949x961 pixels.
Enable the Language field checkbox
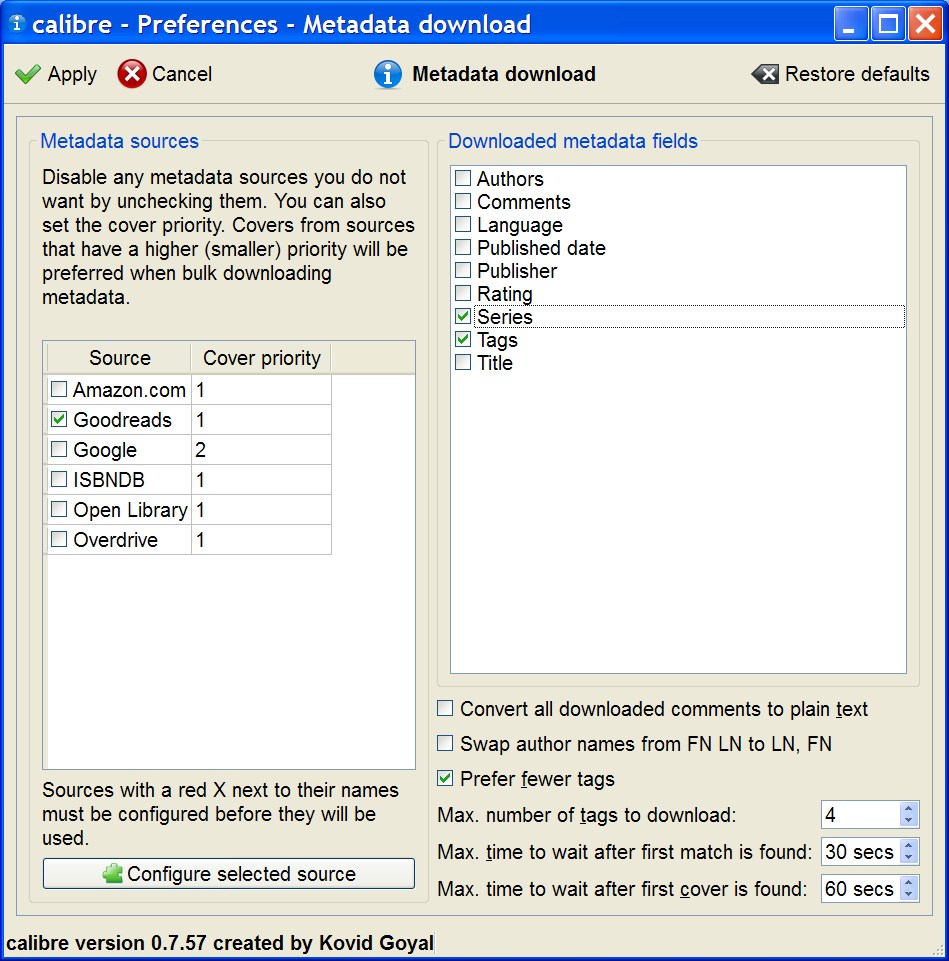click(463, 224)
